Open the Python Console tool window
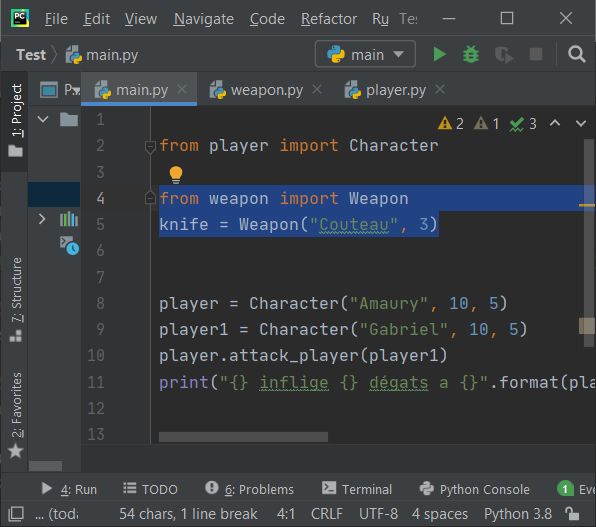Viewport: 596px width, 527px height. [474, 489]
